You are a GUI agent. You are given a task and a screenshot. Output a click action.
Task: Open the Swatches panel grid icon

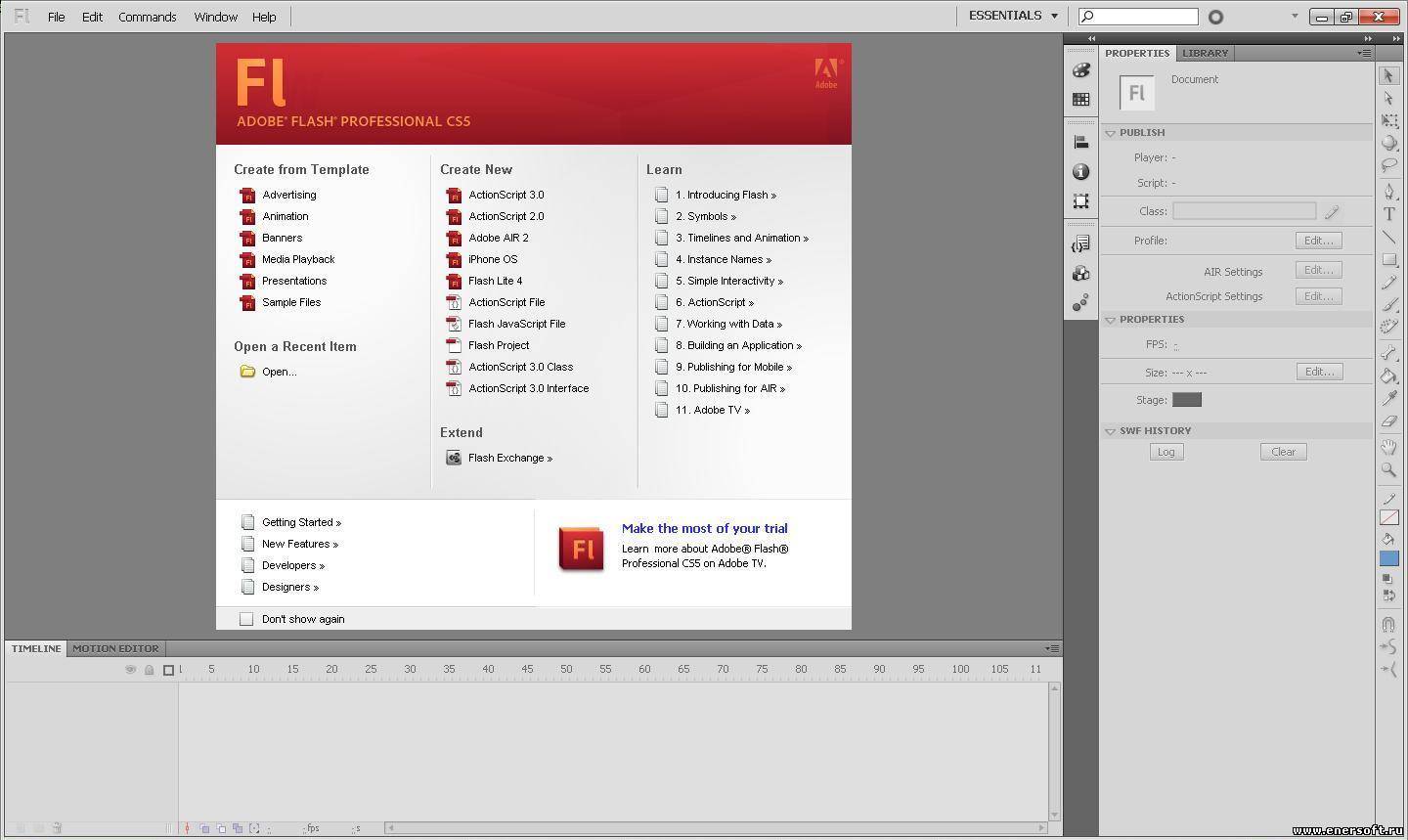[x=1080, y=99]
